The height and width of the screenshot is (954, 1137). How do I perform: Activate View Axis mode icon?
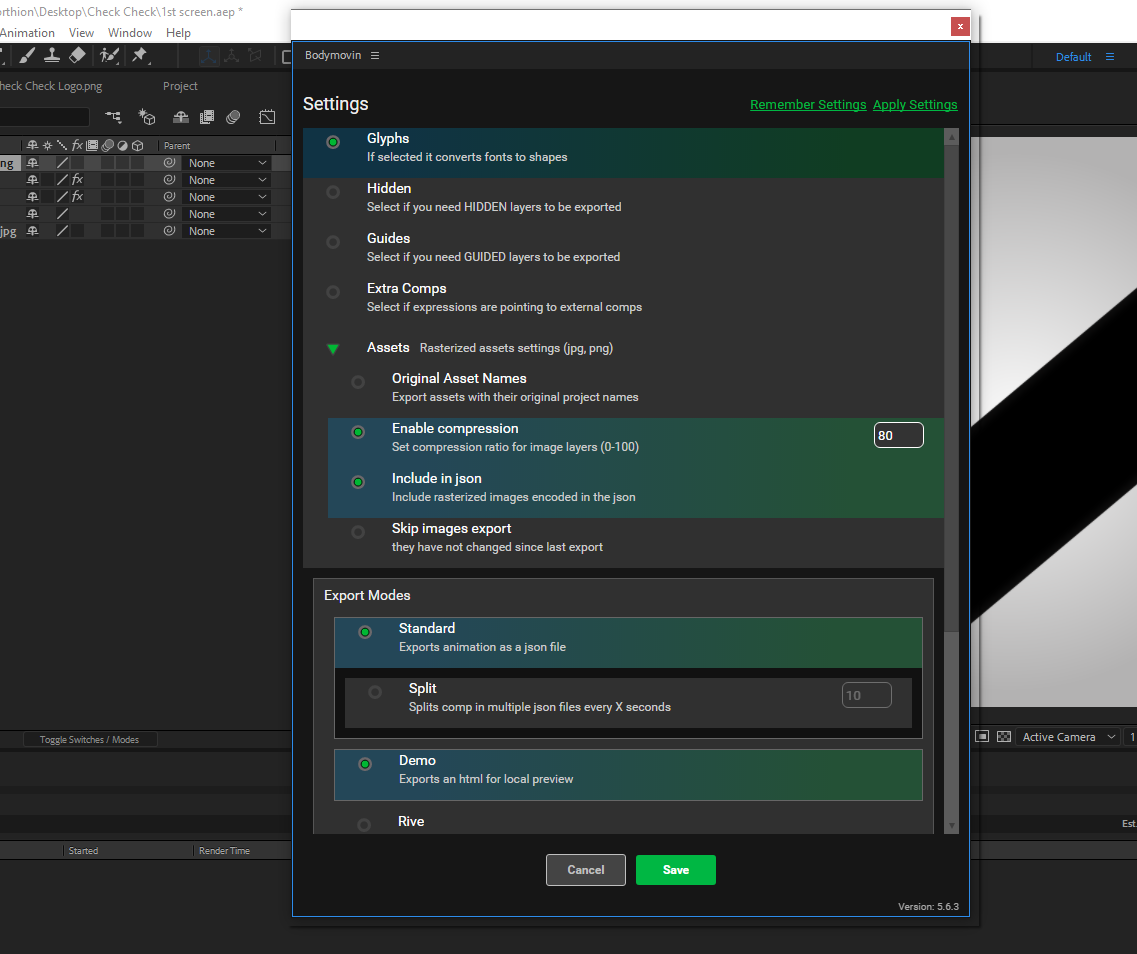pos(255,56)
